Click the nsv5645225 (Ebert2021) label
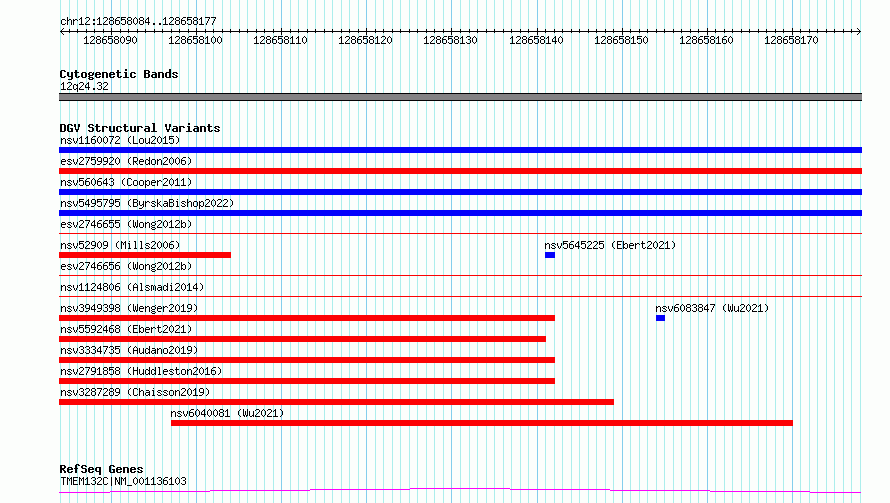This screenshot has width=890, height=503. tap(610, 245)
